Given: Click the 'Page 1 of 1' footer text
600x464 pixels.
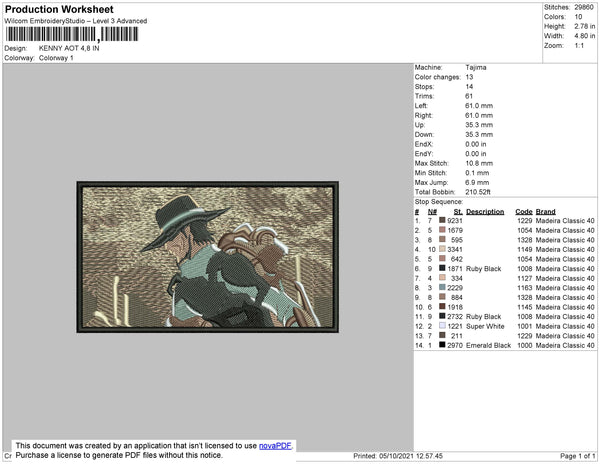Looking at the screenshot, I should point(577,456).
